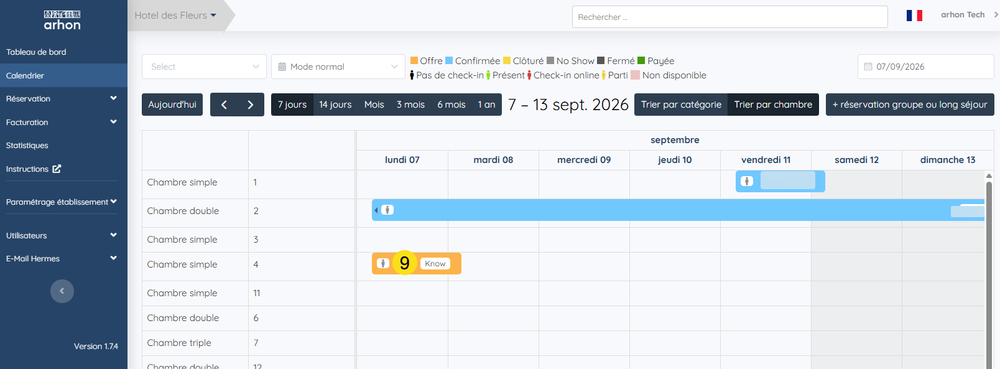
Task: Click room number 11 cell
Action: pyautogui.click(x=302, y=293)
